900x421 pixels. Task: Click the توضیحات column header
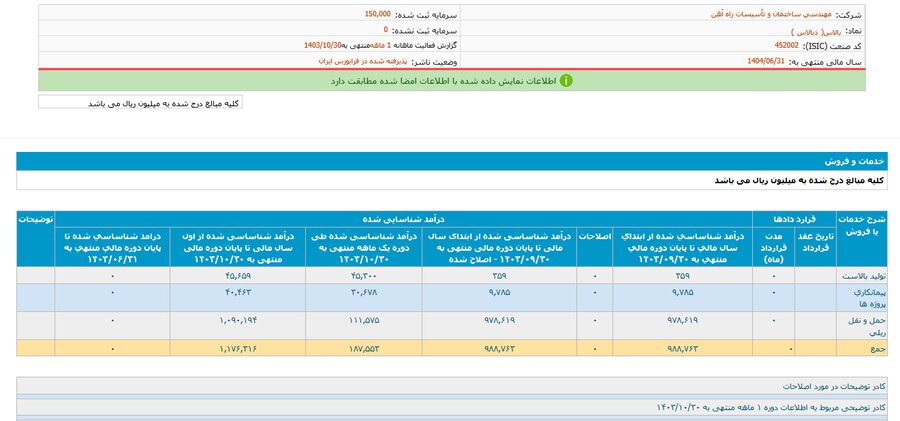coord(35,217)
